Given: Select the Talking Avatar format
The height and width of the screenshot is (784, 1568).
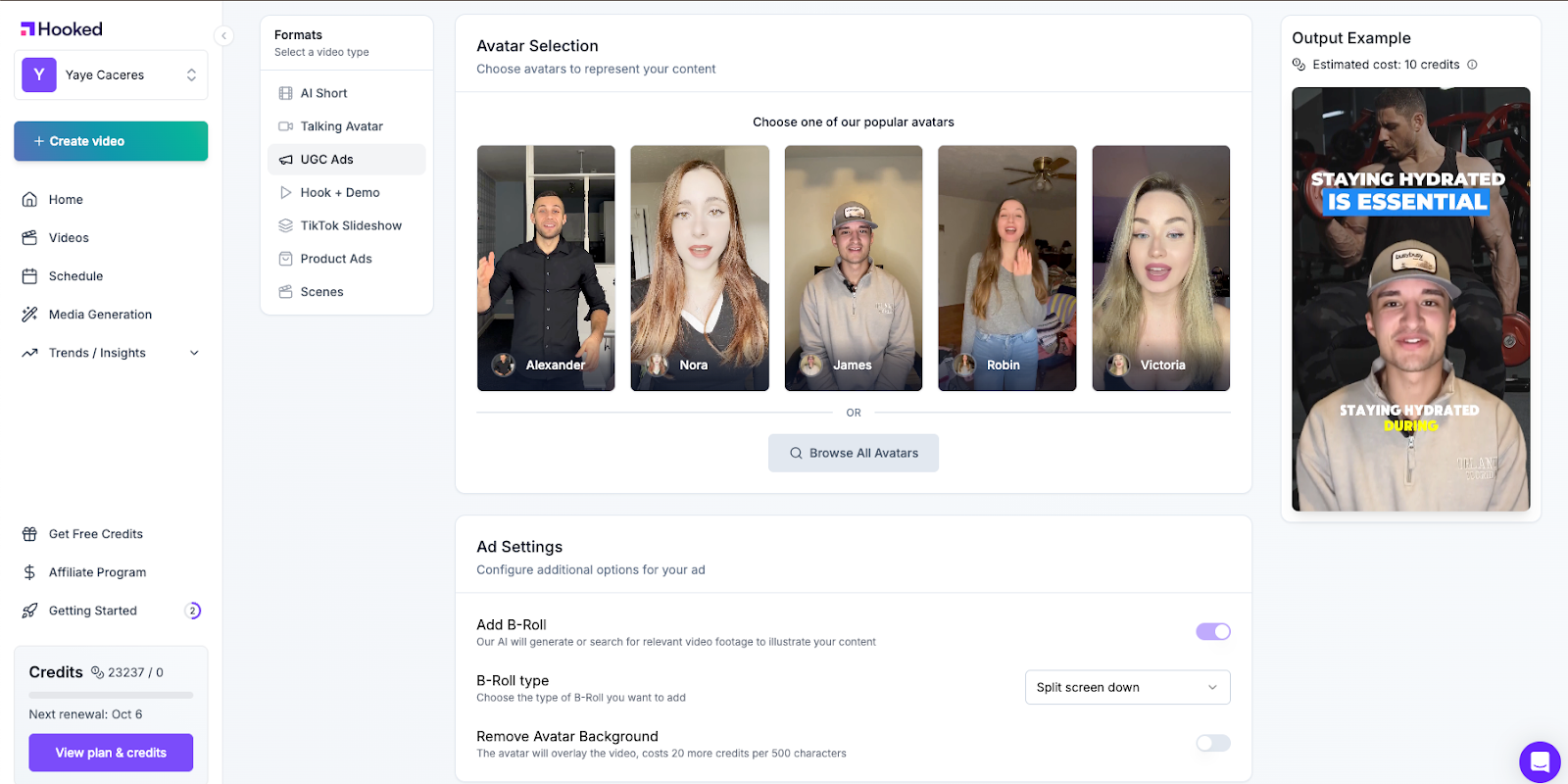Looking at the screenshot, I should (x=341, y=126).
